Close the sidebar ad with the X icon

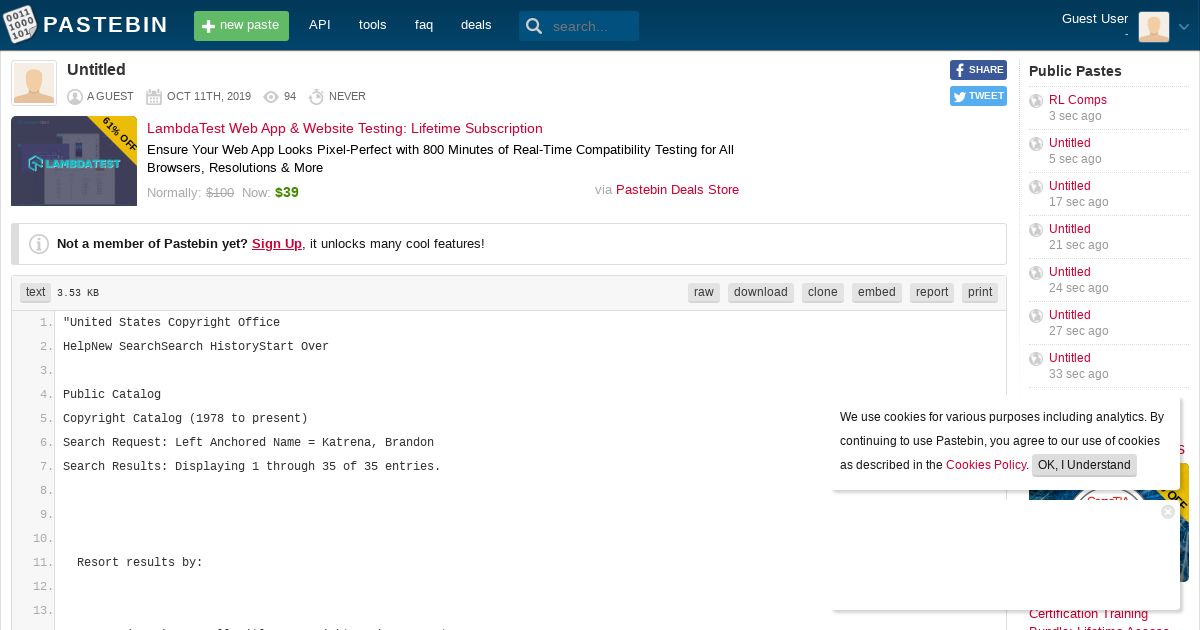(x=1167, y=512)
